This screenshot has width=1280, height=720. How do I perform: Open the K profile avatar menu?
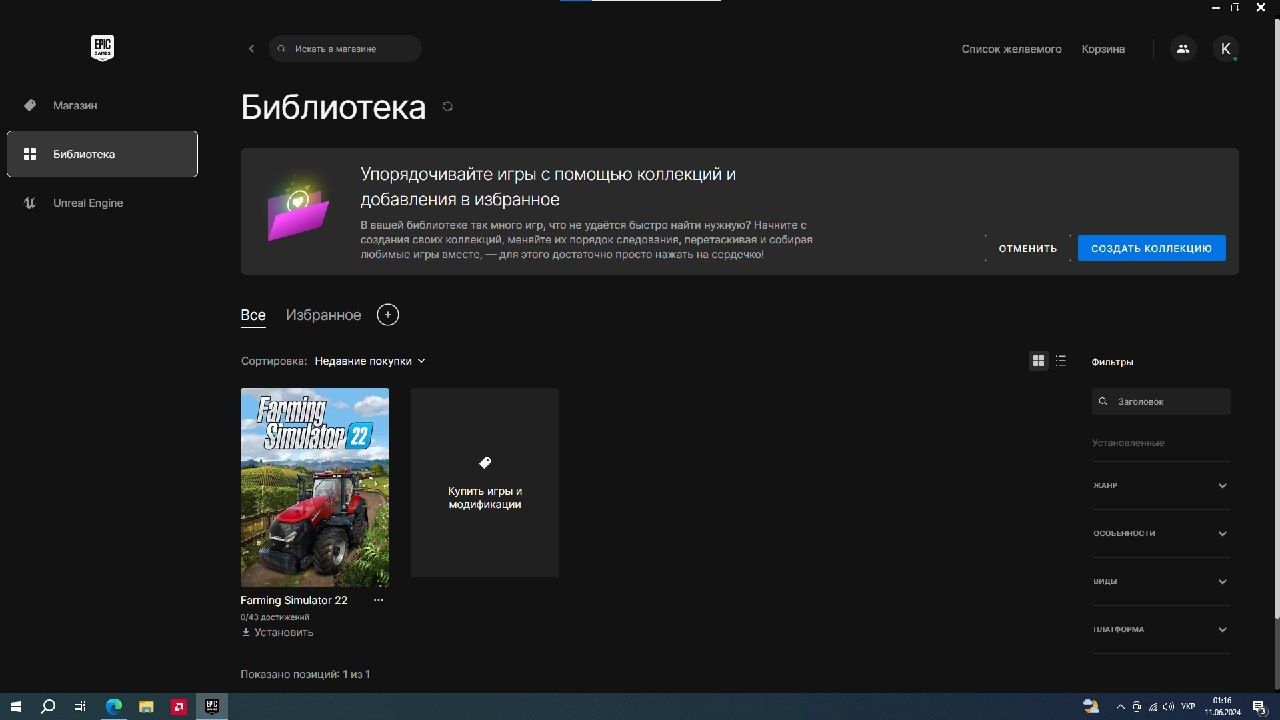1225,48
